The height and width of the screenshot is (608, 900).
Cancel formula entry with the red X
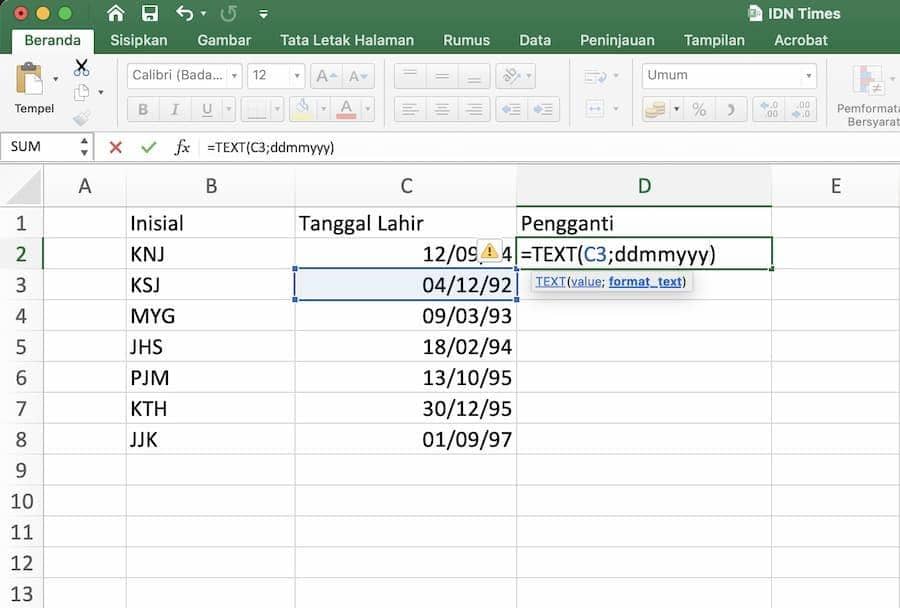point(116,147)
